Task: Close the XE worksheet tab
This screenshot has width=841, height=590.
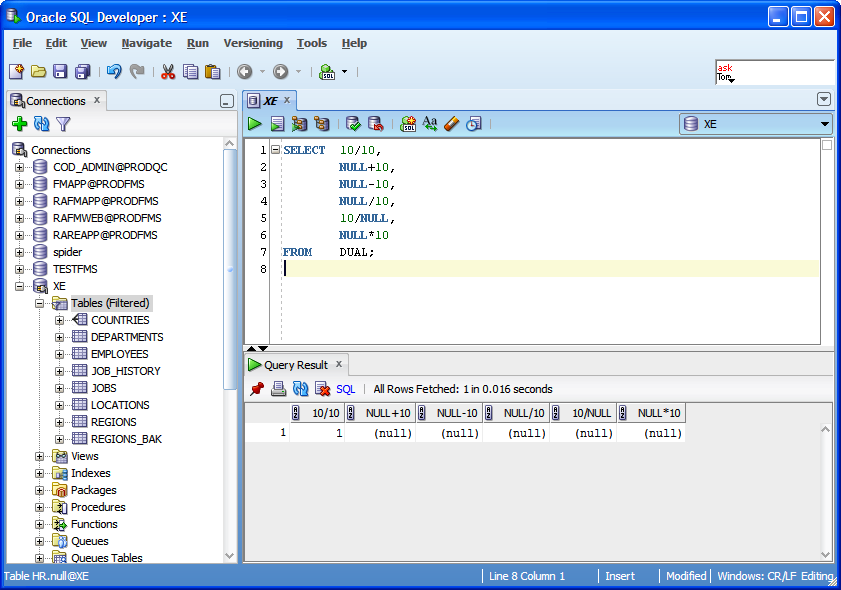Action: pyautogui.click(x=287, y=100)
